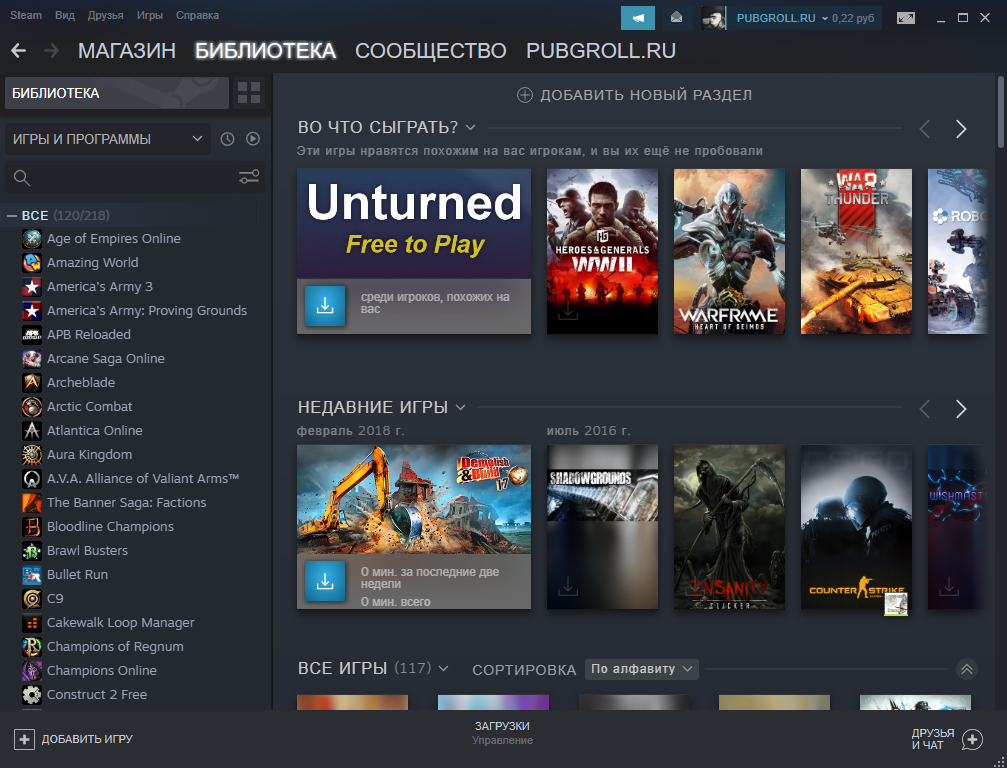Screen dimensions: 1007x768
Task: Click the profile avatar picture
Action: pos(713,18)
